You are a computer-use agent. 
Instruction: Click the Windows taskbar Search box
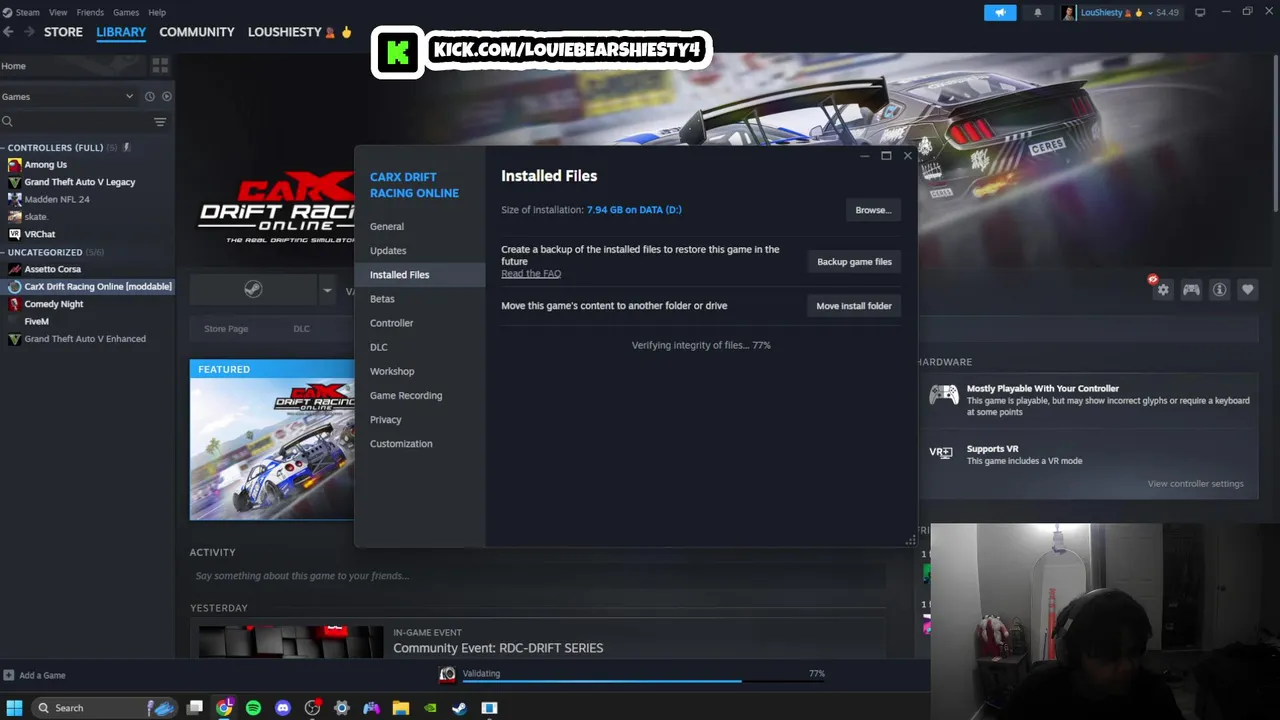click(x=105, y=708)
